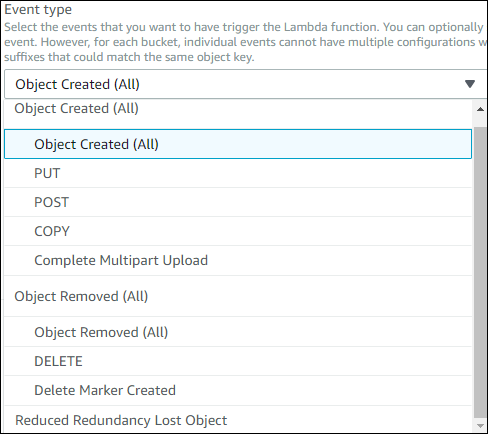Image resolution: width=488 pixels, height=434 pixels.
Task: Click the dropdown list scrollbar thumb
Action: [x=480, y=272]
